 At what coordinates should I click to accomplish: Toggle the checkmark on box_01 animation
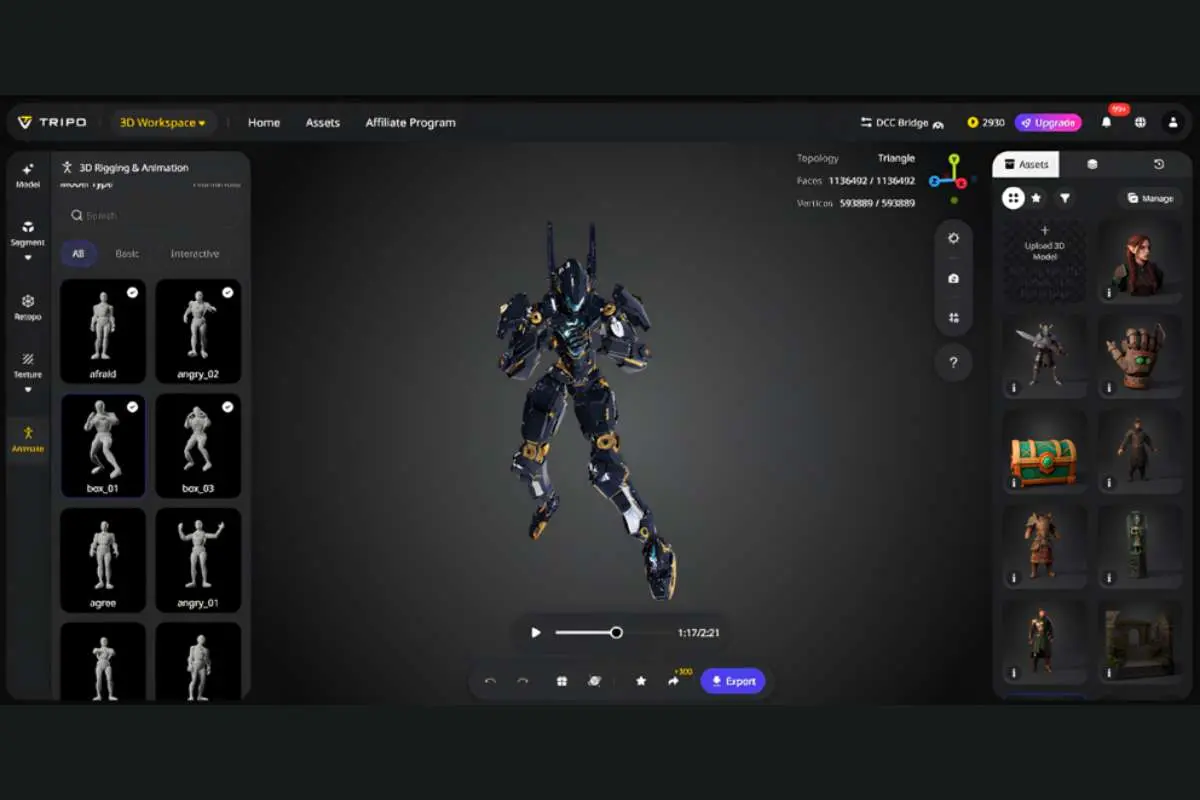133,407
